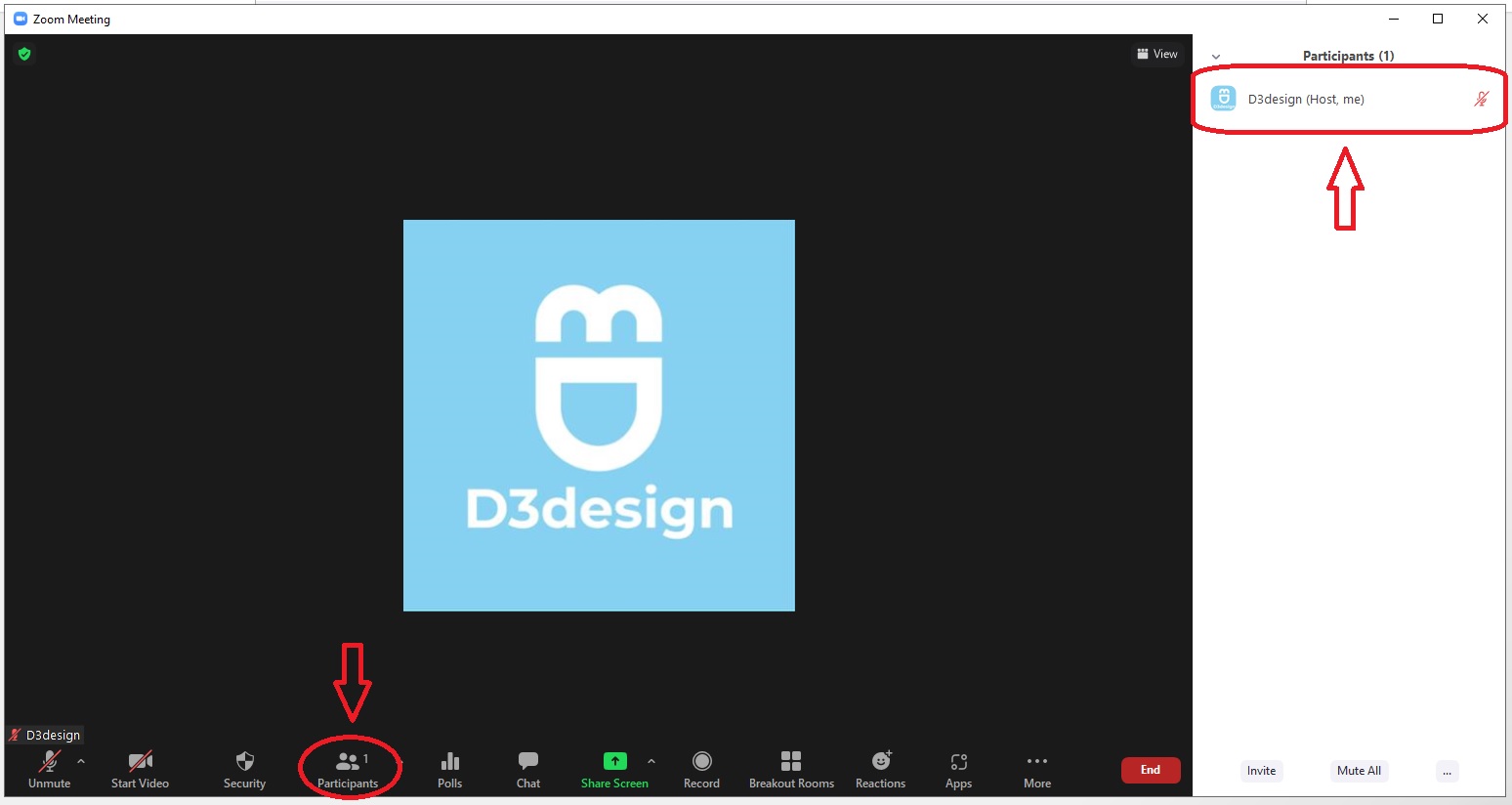Viewport: 1512px width, 805px height.
Task: Click the D3design profile picture in video area
Action: [x=599, y=415]
